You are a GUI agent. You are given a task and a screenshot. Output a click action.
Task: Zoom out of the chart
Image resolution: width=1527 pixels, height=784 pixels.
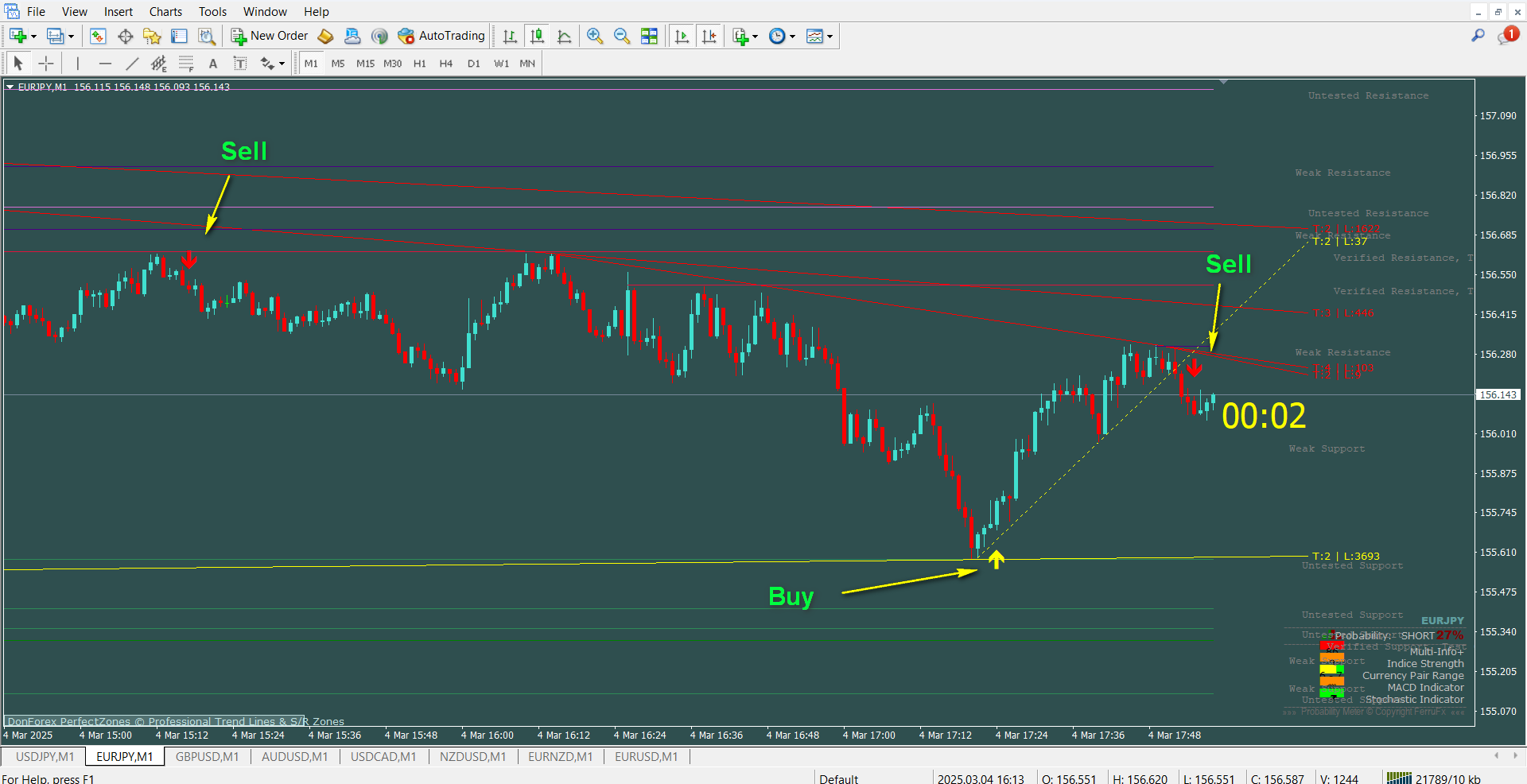pos(622,36)
